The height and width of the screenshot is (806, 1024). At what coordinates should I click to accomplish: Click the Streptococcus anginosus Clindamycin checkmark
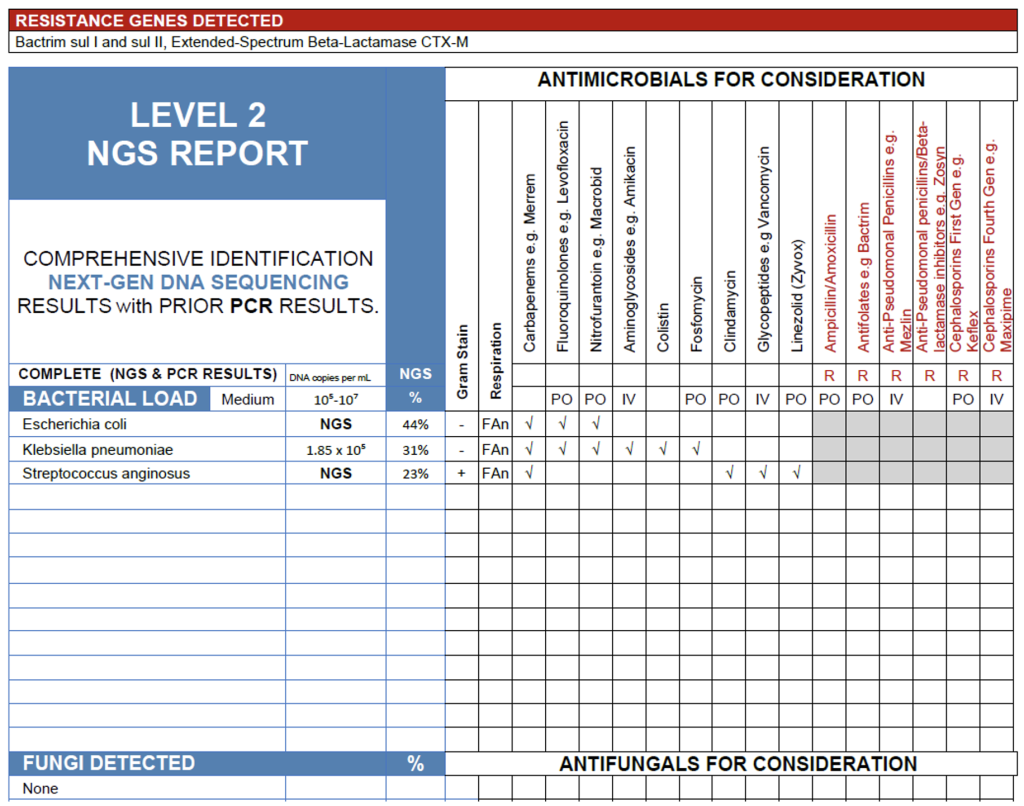coord(729,473)
